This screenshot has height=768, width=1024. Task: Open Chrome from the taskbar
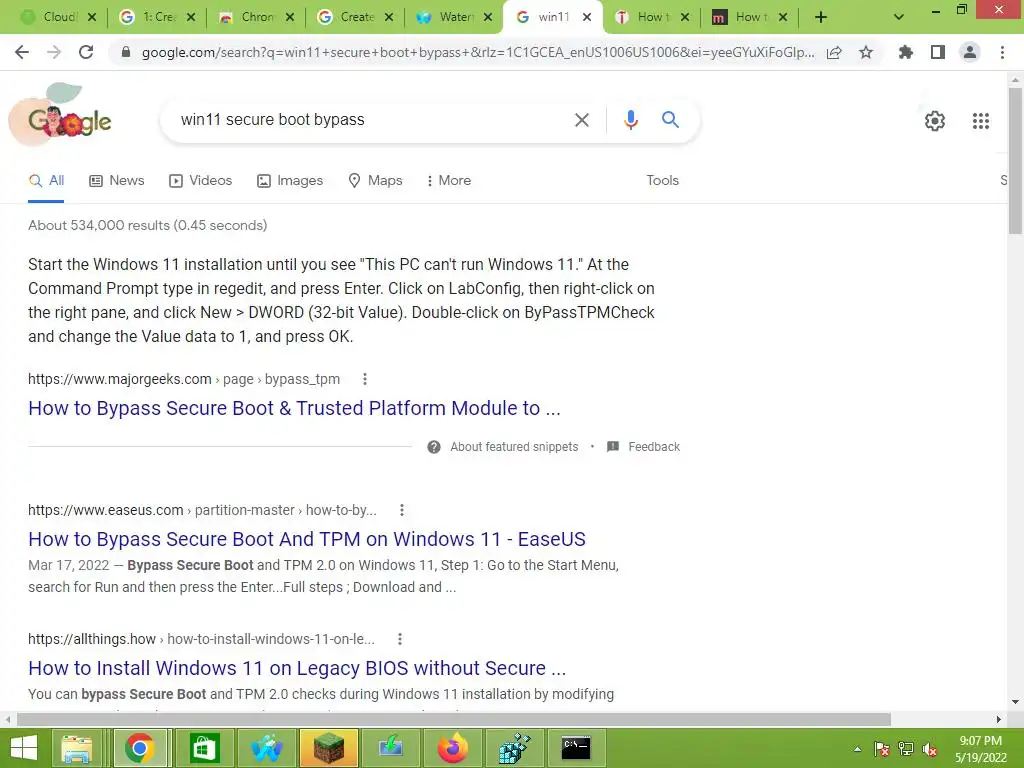(x=140, y=748)
